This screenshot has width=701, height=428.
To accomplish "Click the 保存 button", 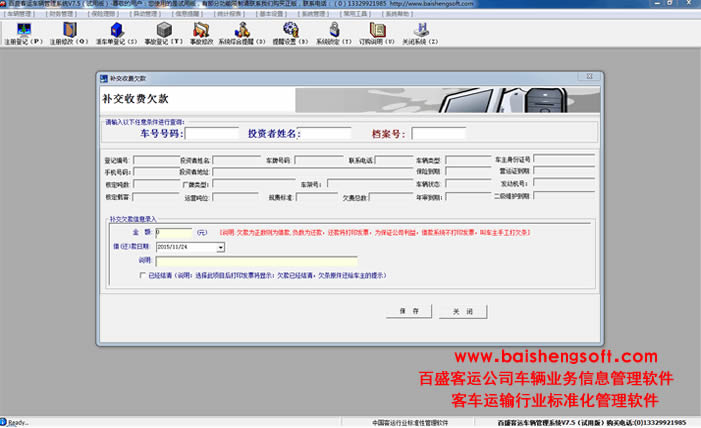I will pyautogui.click(x=409, y=311).
